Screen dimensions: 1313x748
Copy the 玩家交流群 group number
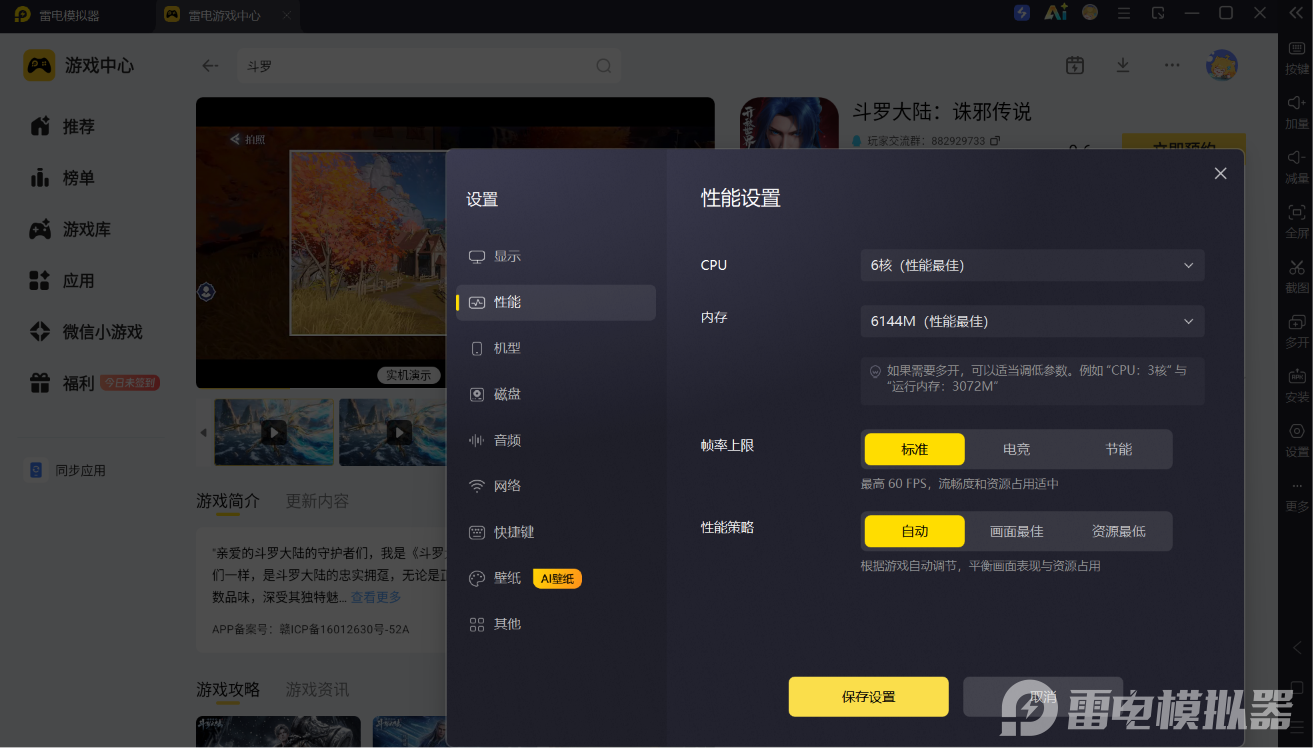point(995,141)
